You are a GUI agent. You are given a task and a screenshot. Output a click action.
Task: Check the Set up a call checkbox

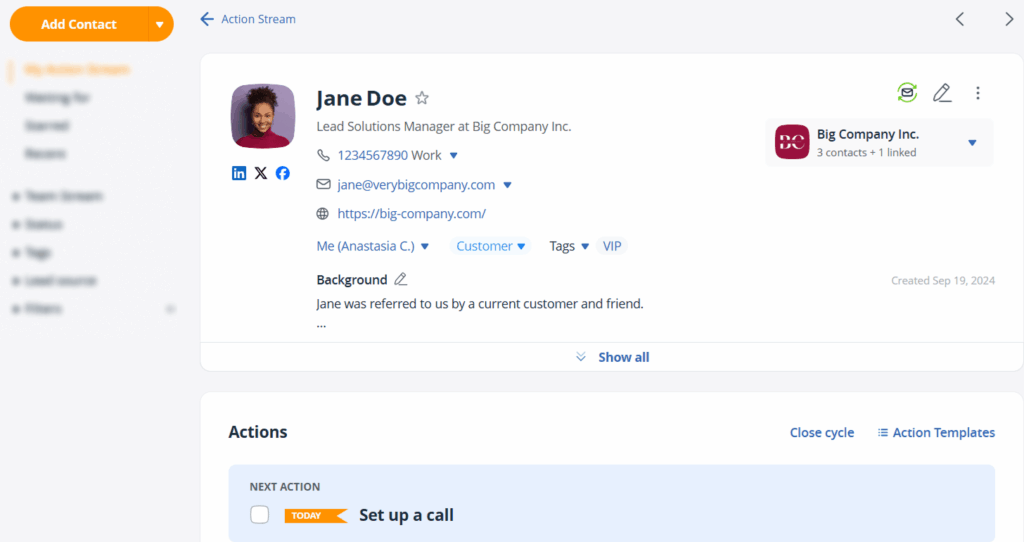pyautogui.click(x=260, y=515)
